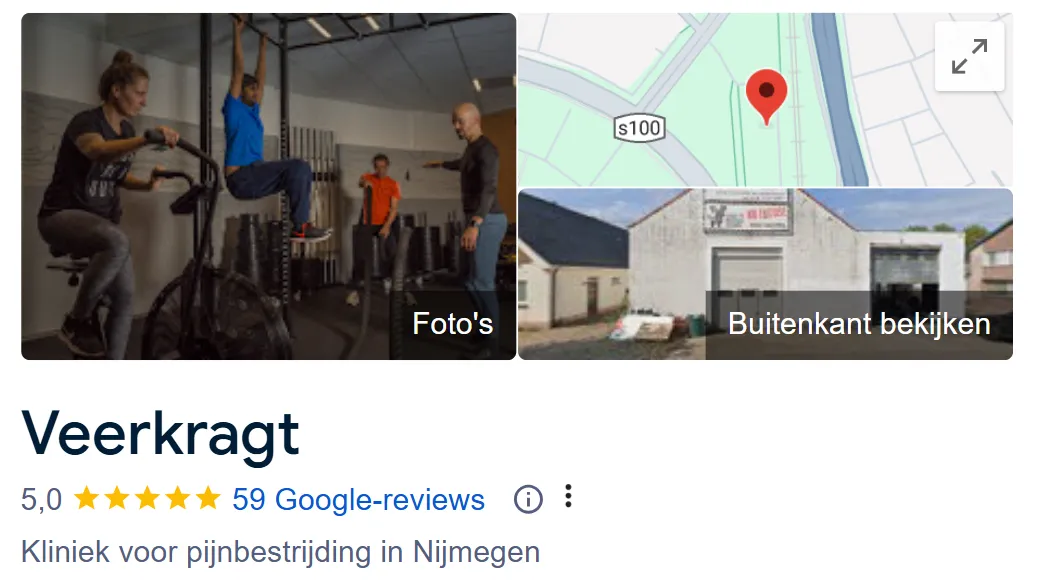Click the s100 road marker on map
1052x583 pixels.
639,127
